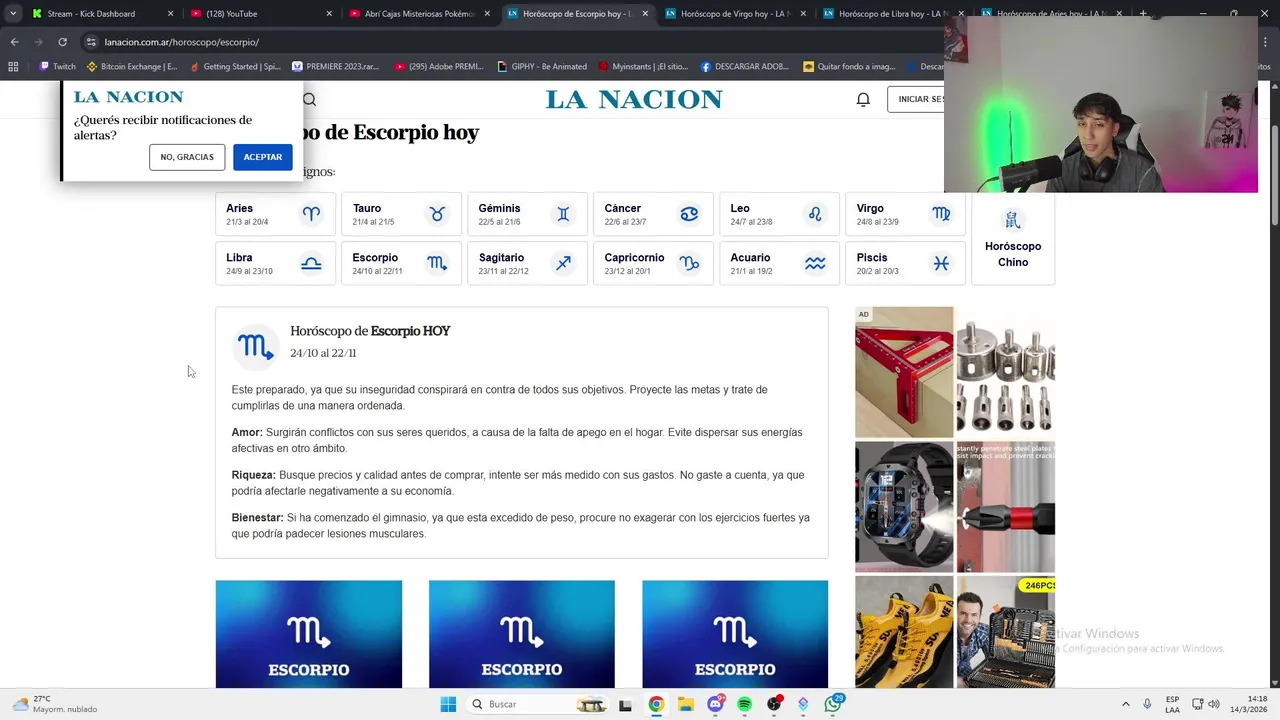Open Discord from the taskbar

(x=715, y=704)
